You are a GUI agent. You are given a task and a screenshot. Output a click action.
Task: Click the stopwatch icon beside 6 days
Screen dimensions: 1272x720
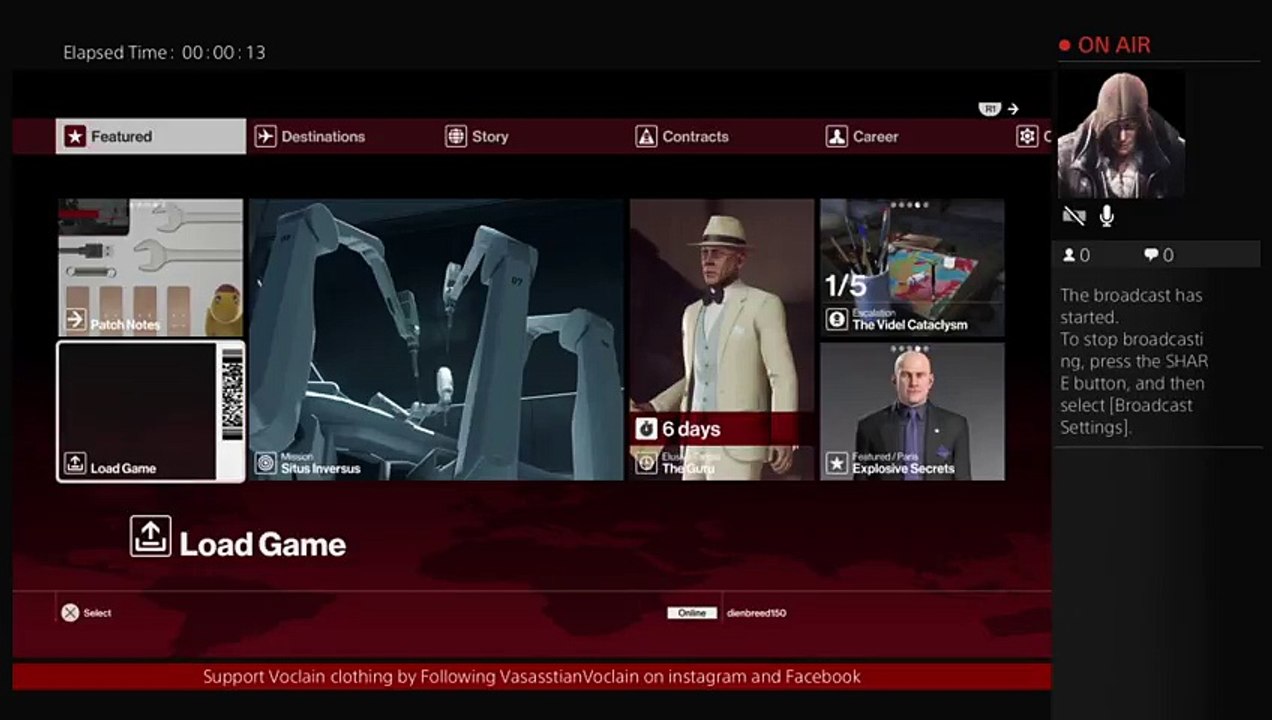647,428
